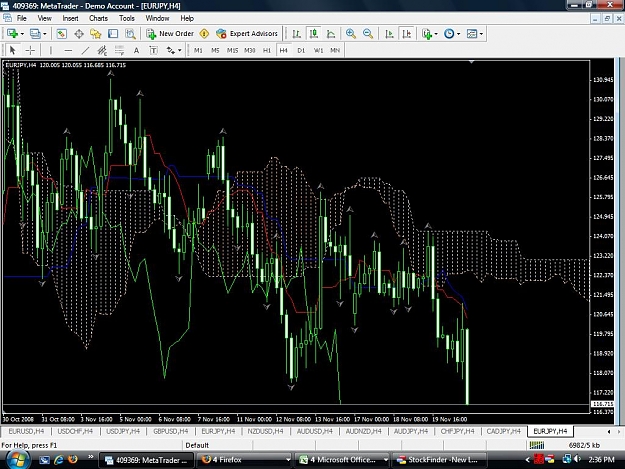Expand the Indicators dropdown arrow
Viewport: 625px width, 469px height.
[x=436, y=34]
